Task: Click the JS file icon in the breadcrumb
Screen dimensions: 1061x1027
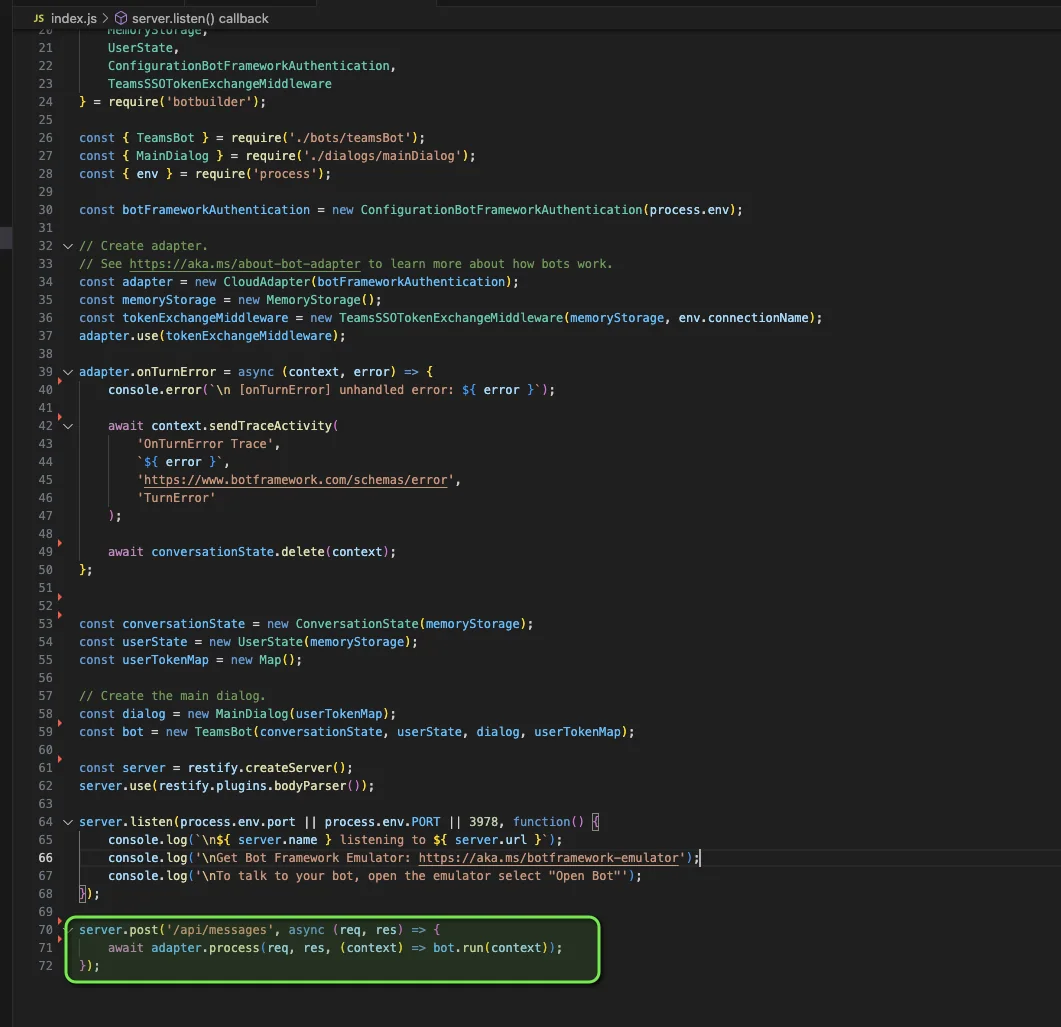Action: click(x=39, y=18)
